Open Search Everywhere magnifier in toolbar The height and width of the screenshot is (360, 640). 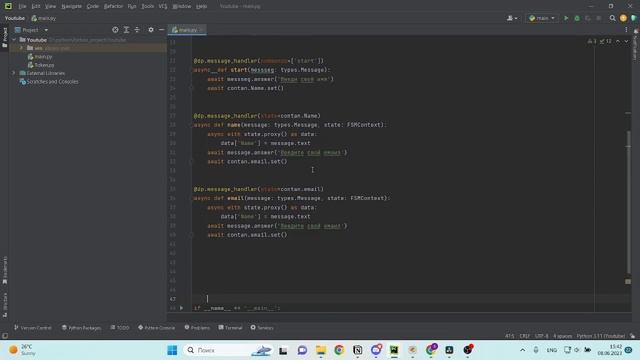[612, 18]
